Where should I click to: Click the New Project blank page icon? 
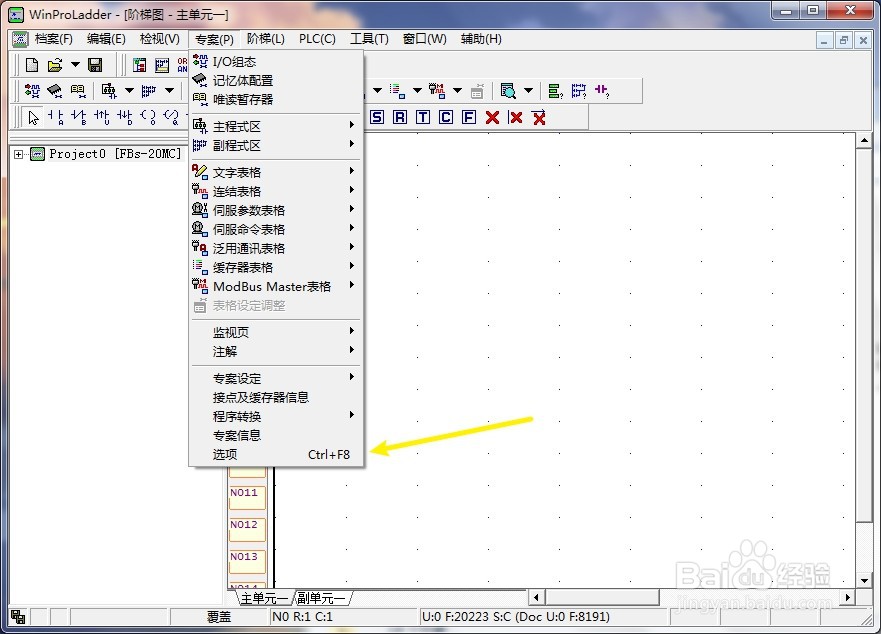(x=32, y=65)
